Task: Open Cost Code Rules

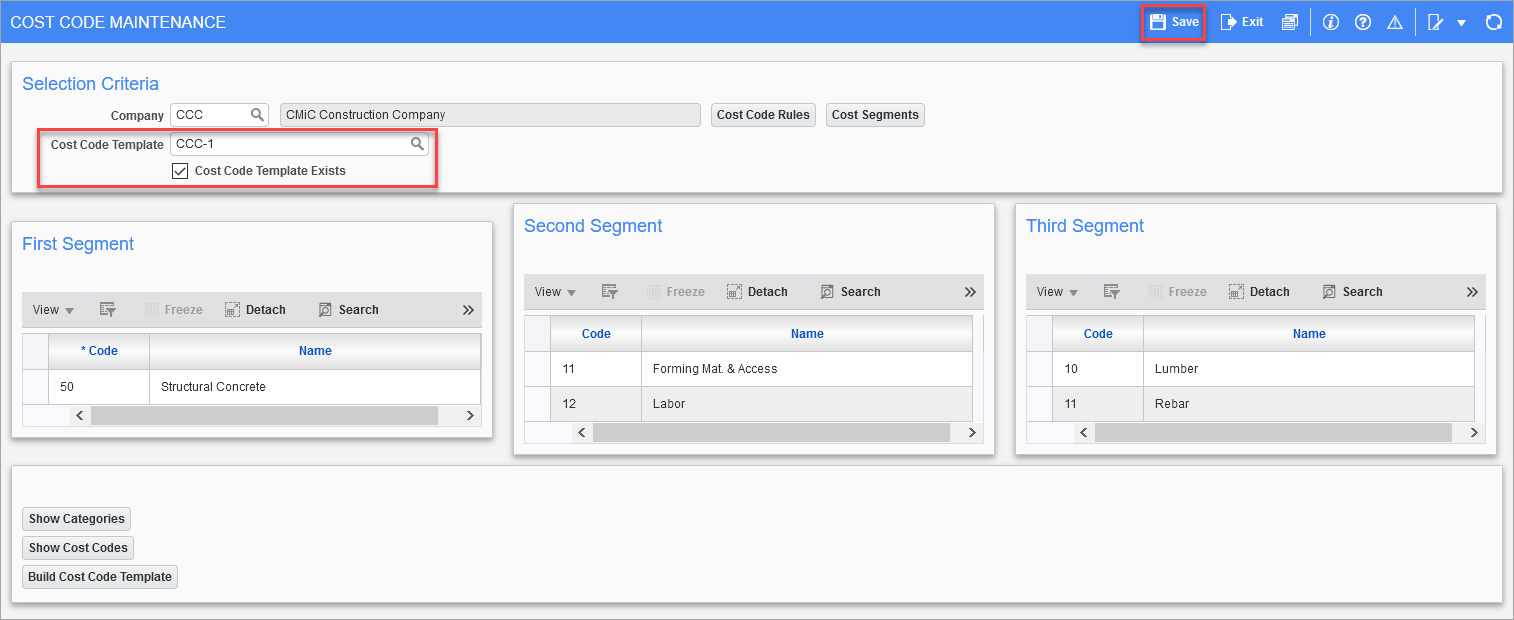Action: pos(763,115)
